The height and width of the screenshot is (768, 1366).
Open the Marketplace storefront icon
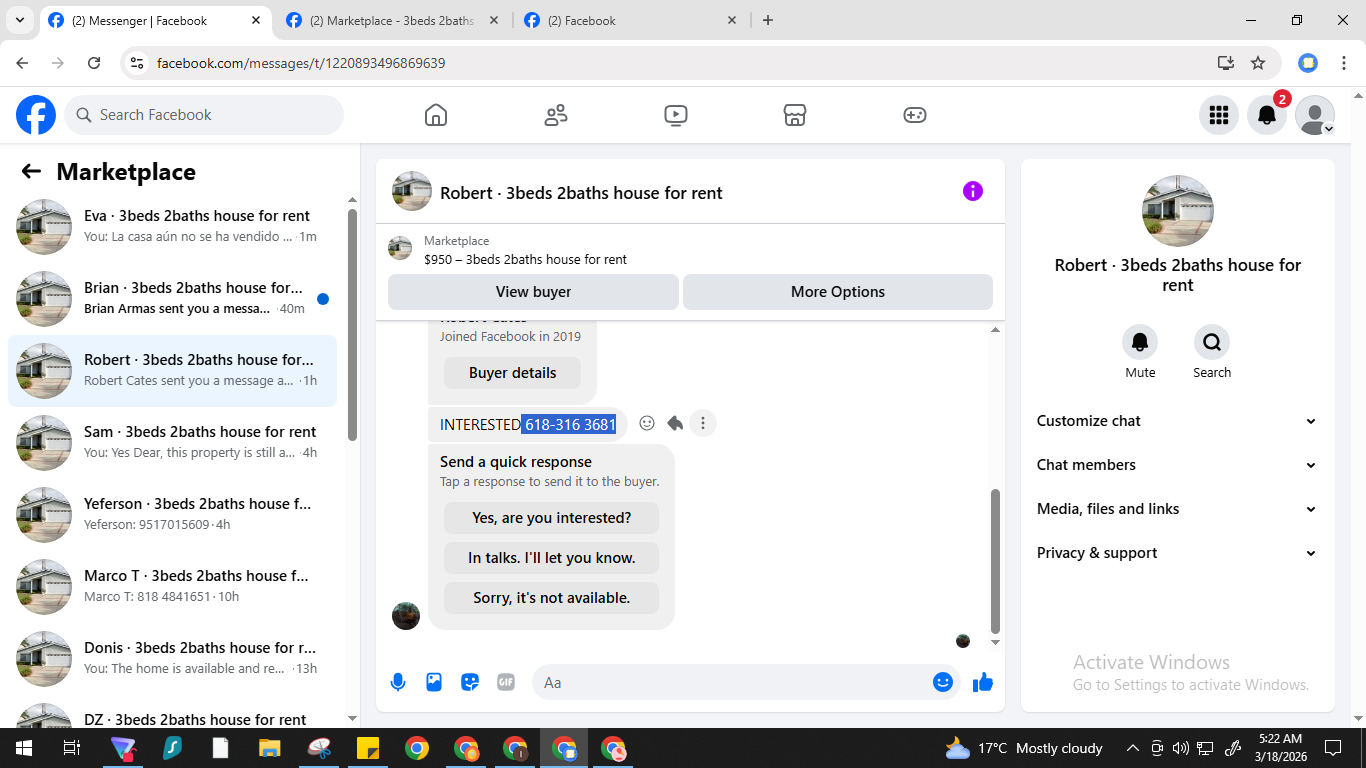tap(795, 115)
